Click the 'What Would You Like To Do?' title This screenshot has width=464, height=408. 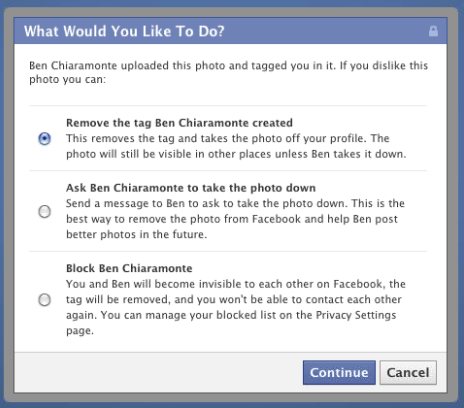coord(124,31)
